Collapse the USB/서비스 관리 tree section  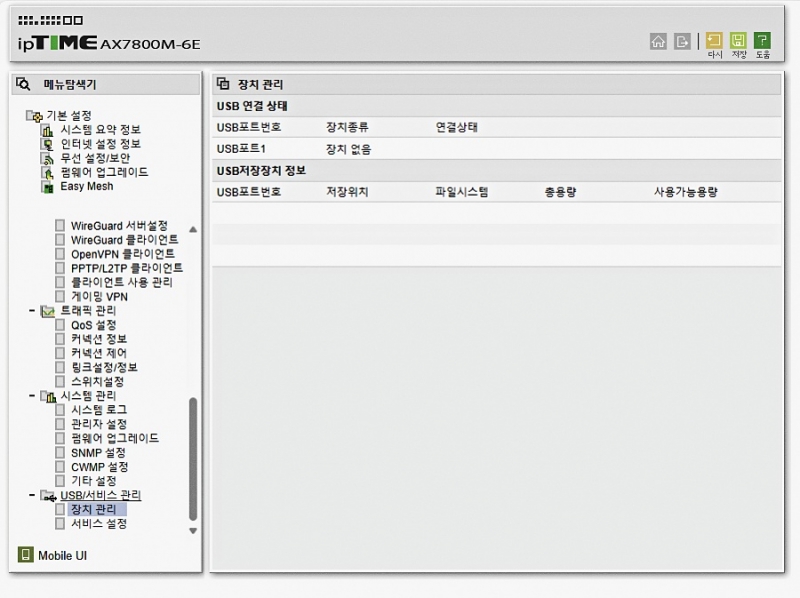click(32, 495)
